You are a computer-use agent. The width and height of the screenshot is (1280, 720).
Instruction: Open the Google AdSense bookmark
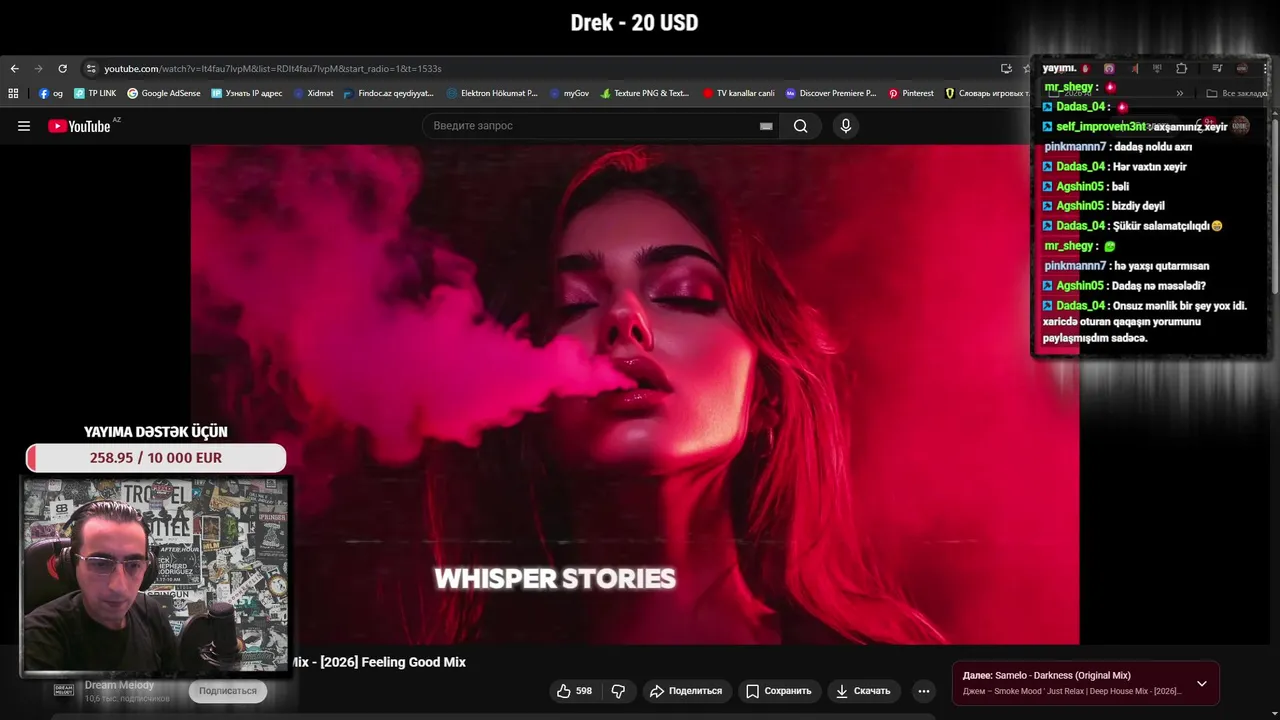click(164, 93)
